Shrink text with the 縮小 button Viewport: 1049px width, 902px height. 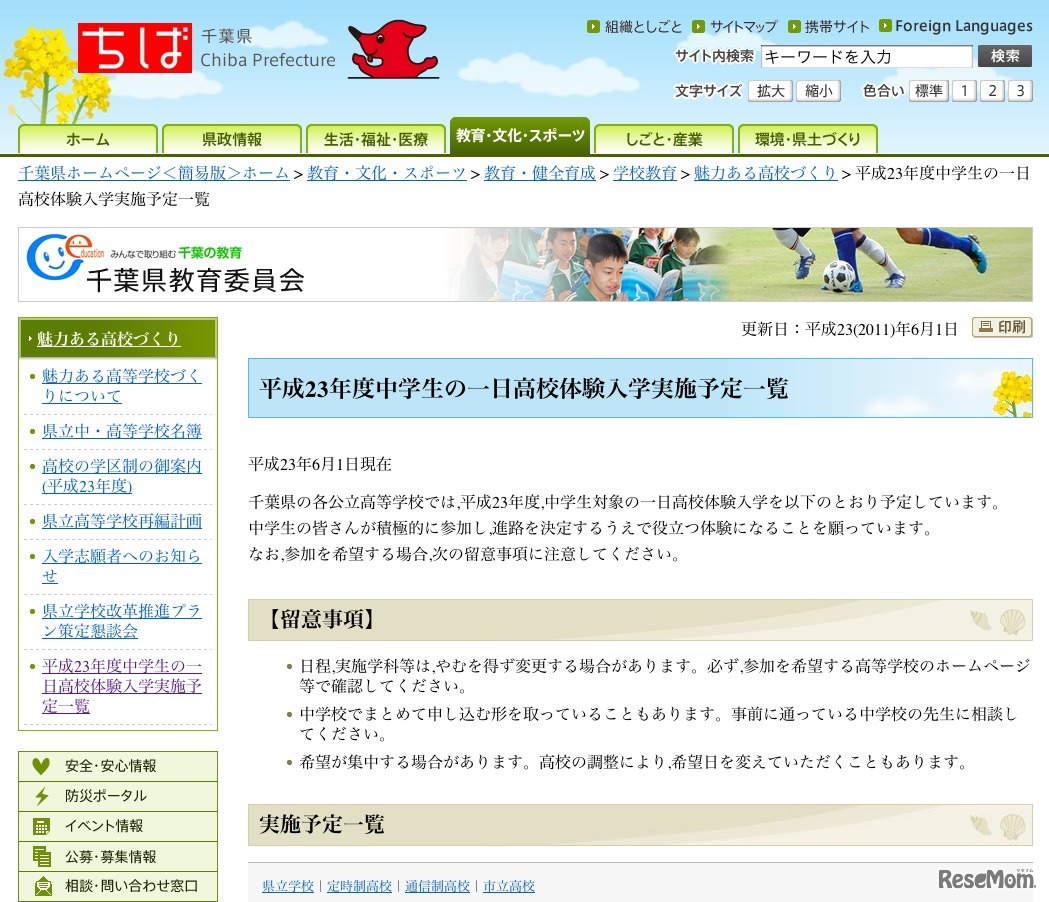point(818,91)
